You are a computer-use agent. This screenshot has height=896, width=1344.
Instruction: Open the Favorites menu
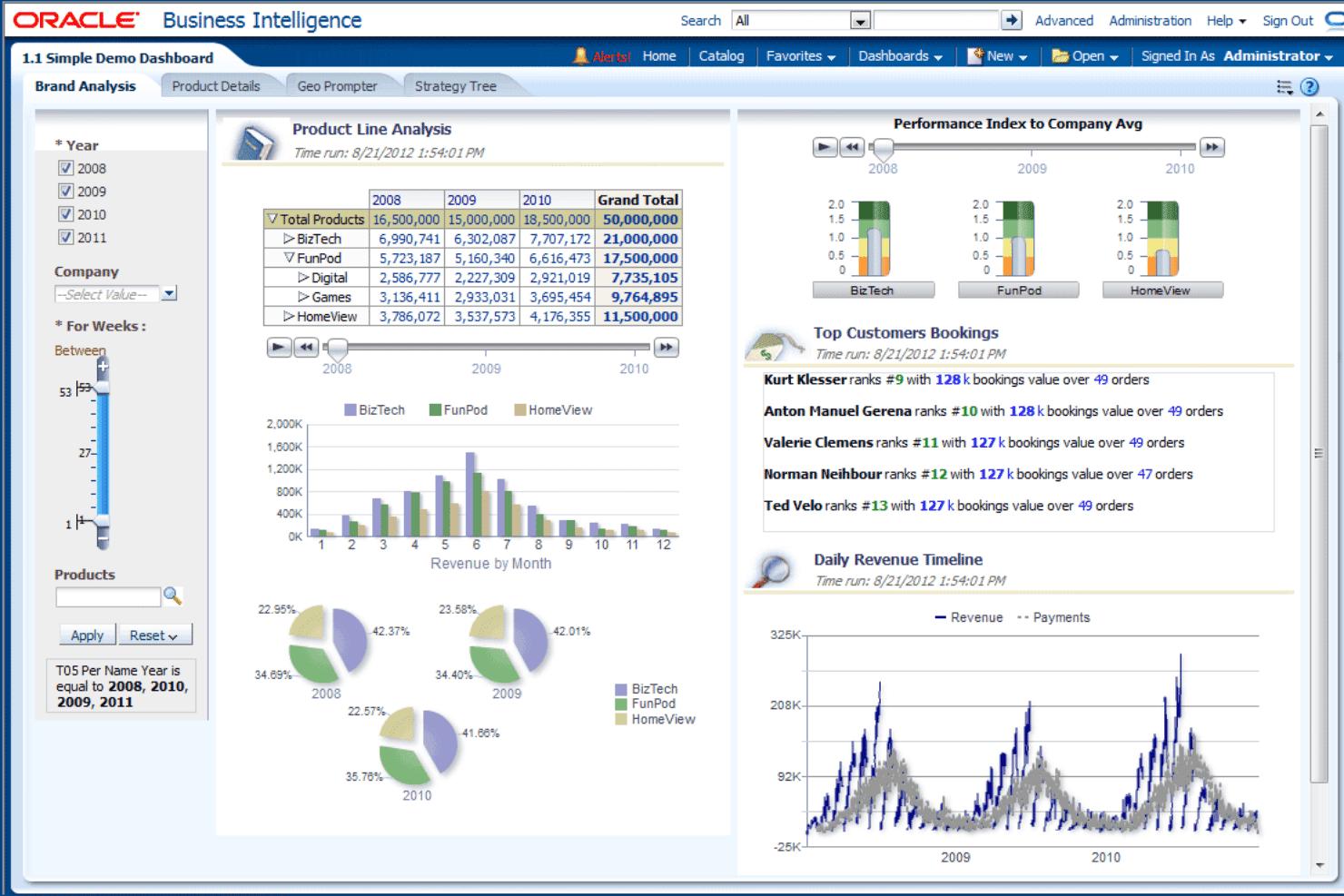(800, 56)
